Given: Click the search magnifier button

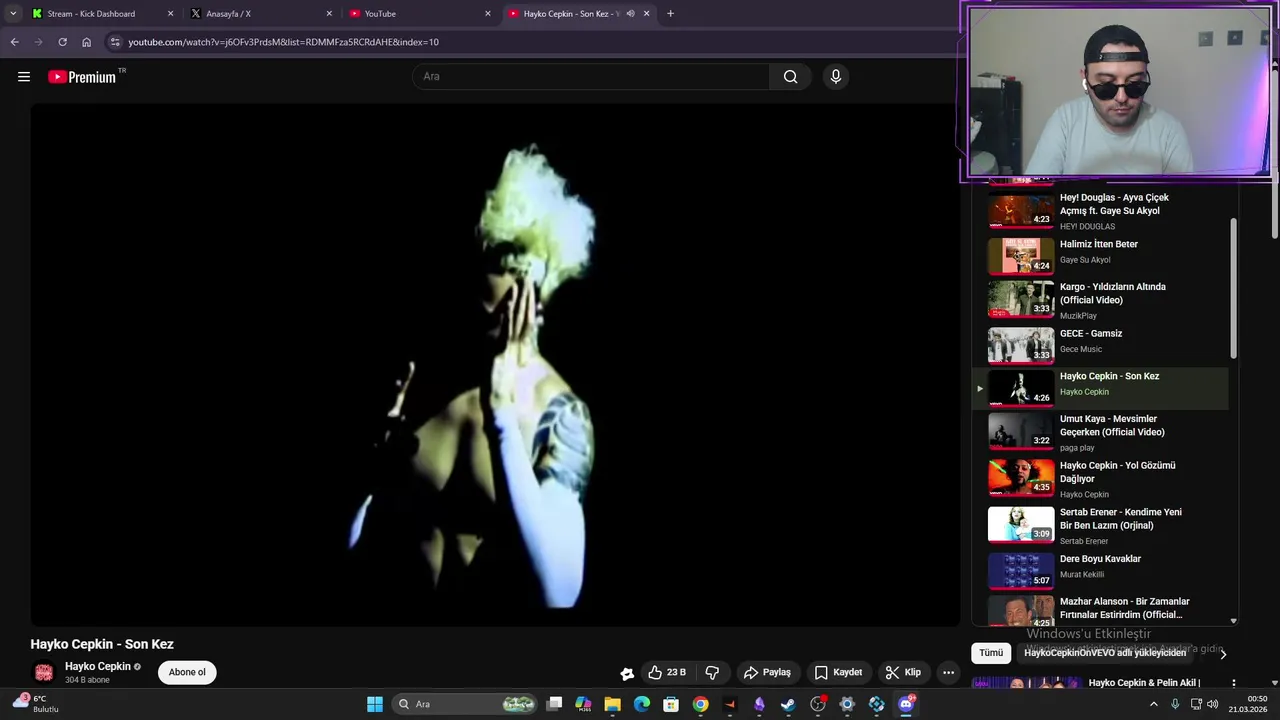Looking at the screenshot, I should (790, 77).
